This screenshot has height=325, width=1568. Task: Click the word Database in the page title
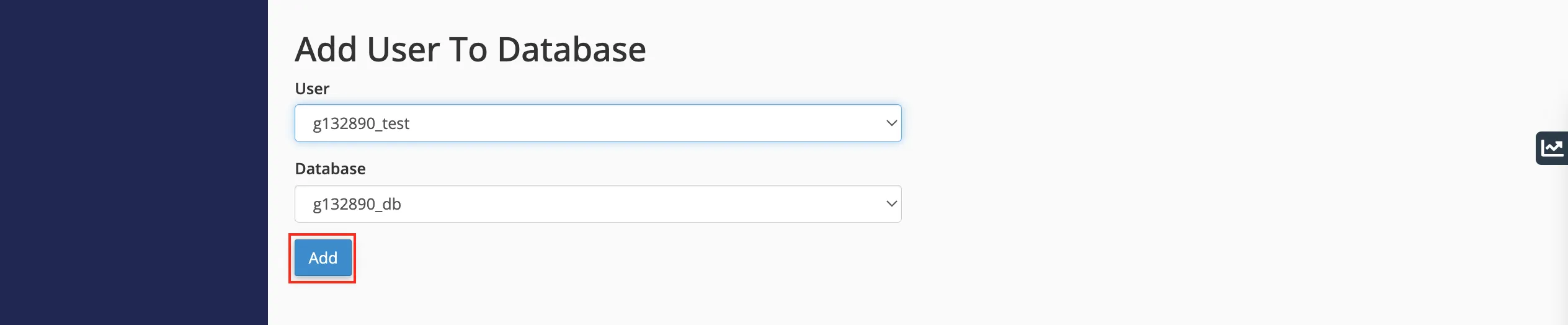point(572,49)
